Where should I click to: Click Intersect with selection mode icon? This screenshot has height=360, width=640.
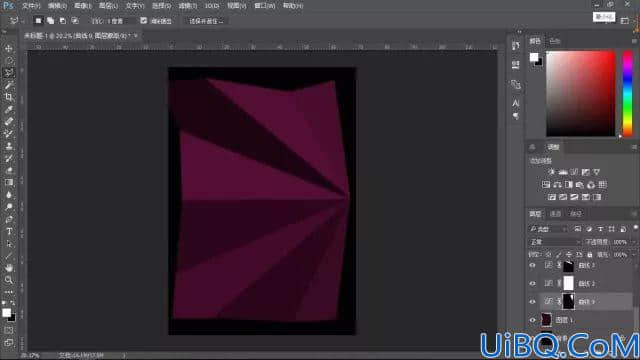(75, 20)
